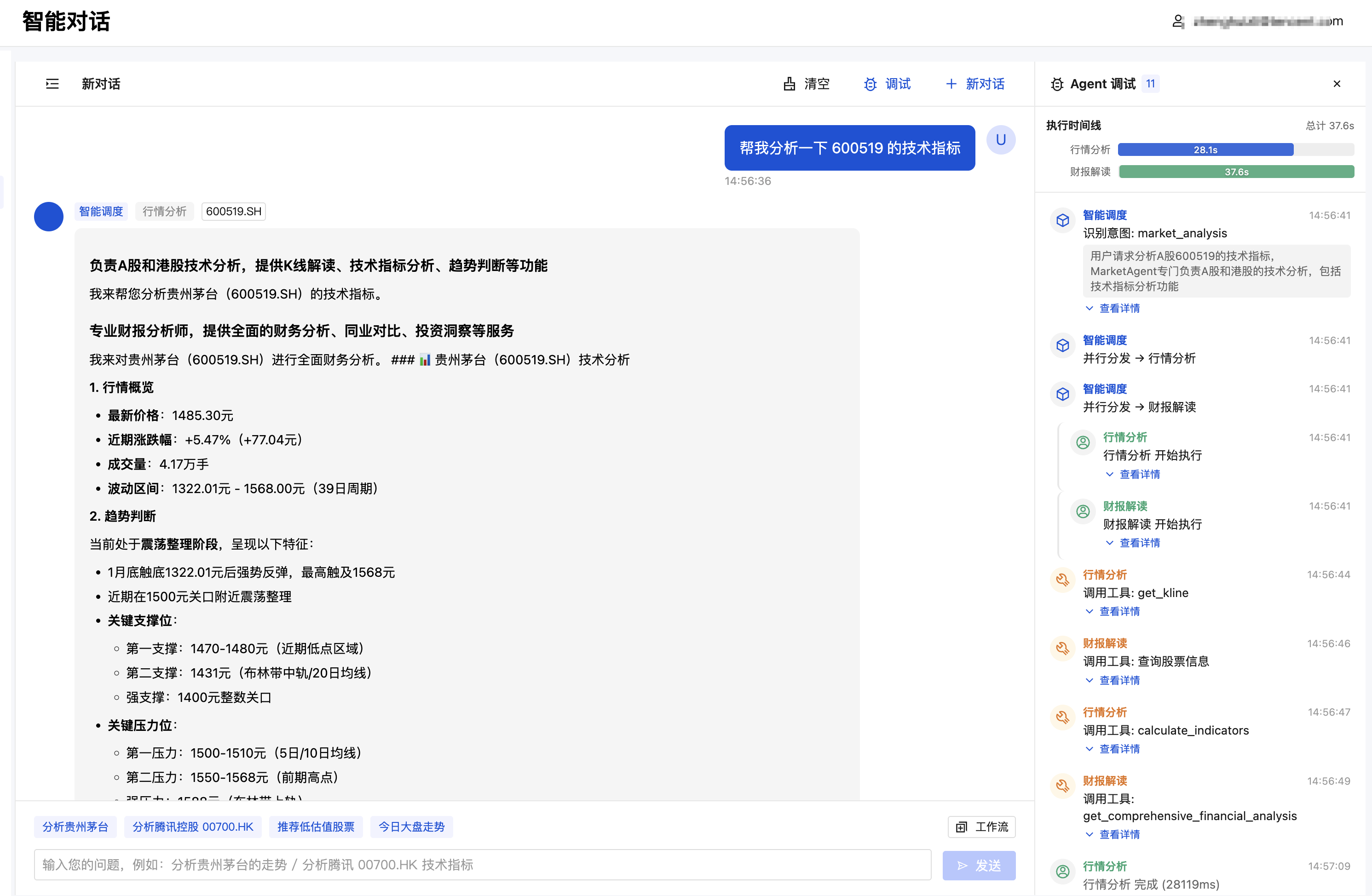This screenshot has width=1372, height=896.
Task: Click the wrench icon for get_kline call
Action: pyautogui.click(x=1062, y=580)
